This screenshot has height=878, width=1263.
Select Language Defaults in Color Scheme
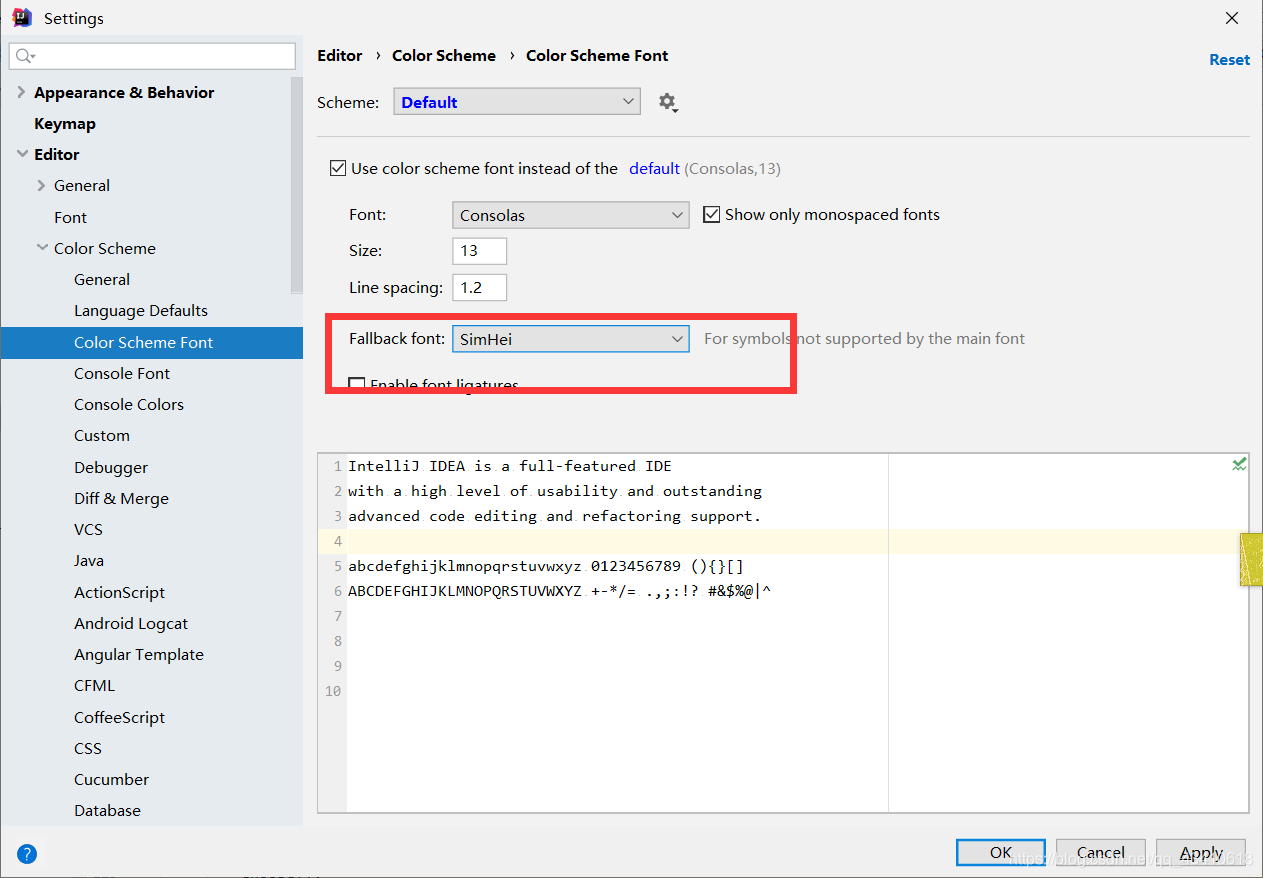coord(141,310)
